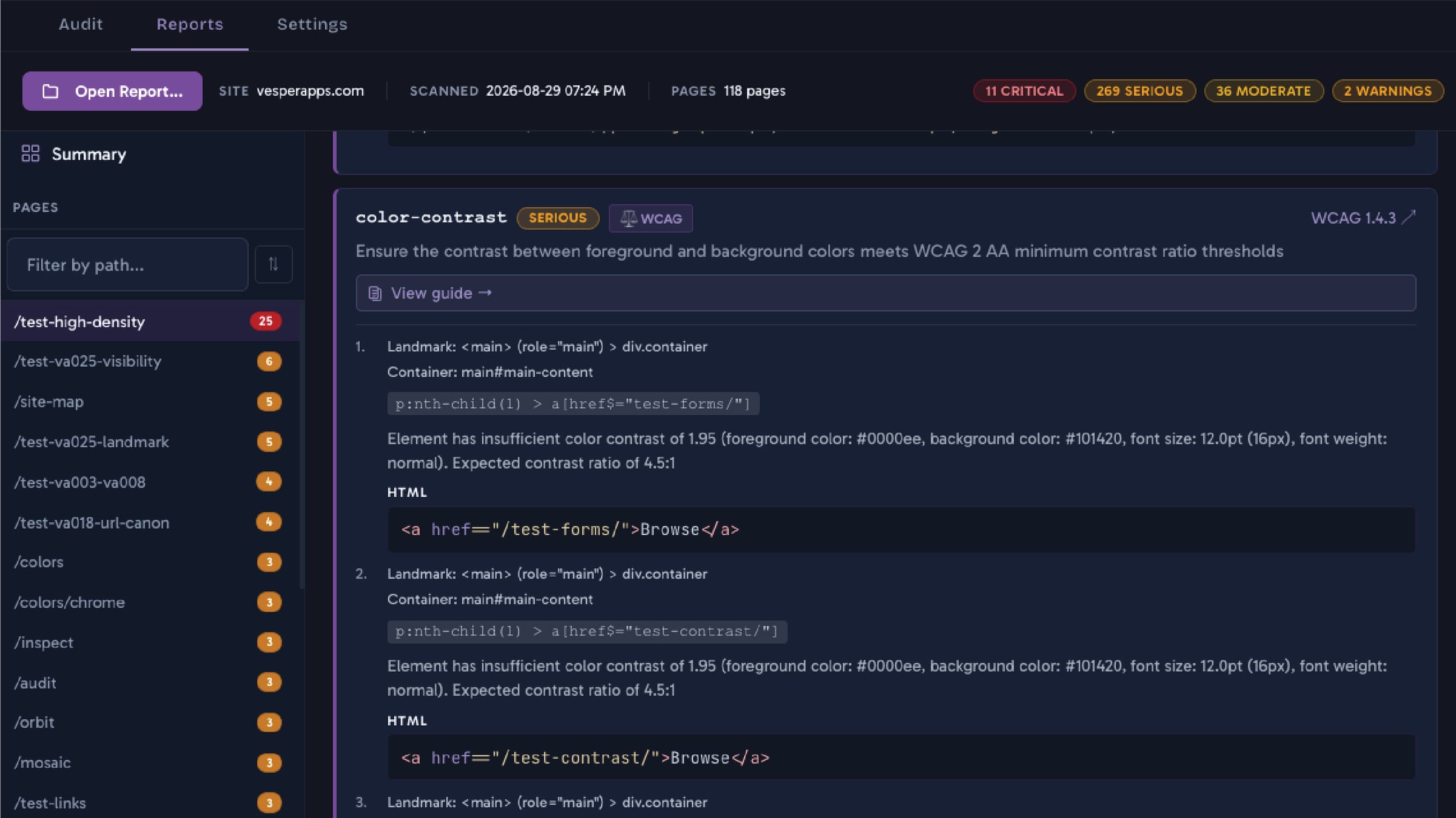
Task: Select the /test-va025-visibility page
Action: pyautogui.click(x=150, y=361)
